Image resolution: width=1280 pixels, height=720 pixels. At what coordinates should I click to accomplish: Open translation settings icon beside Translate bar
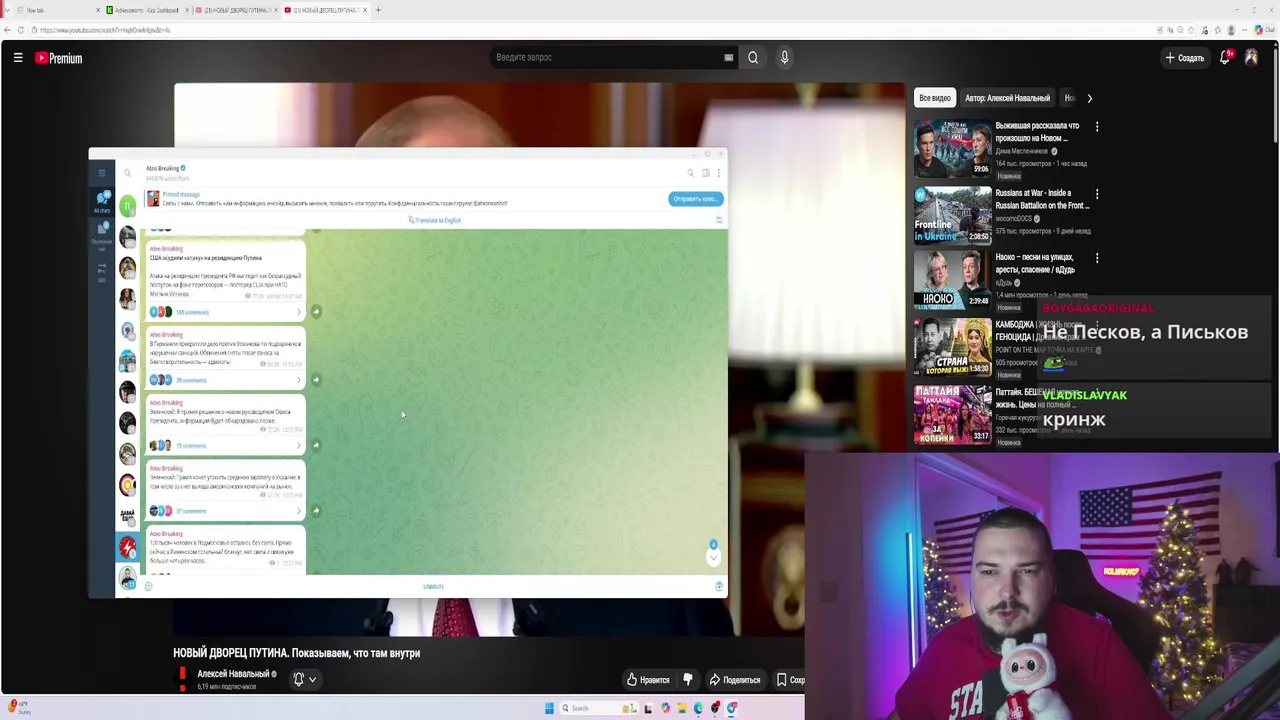coord(718,220)
